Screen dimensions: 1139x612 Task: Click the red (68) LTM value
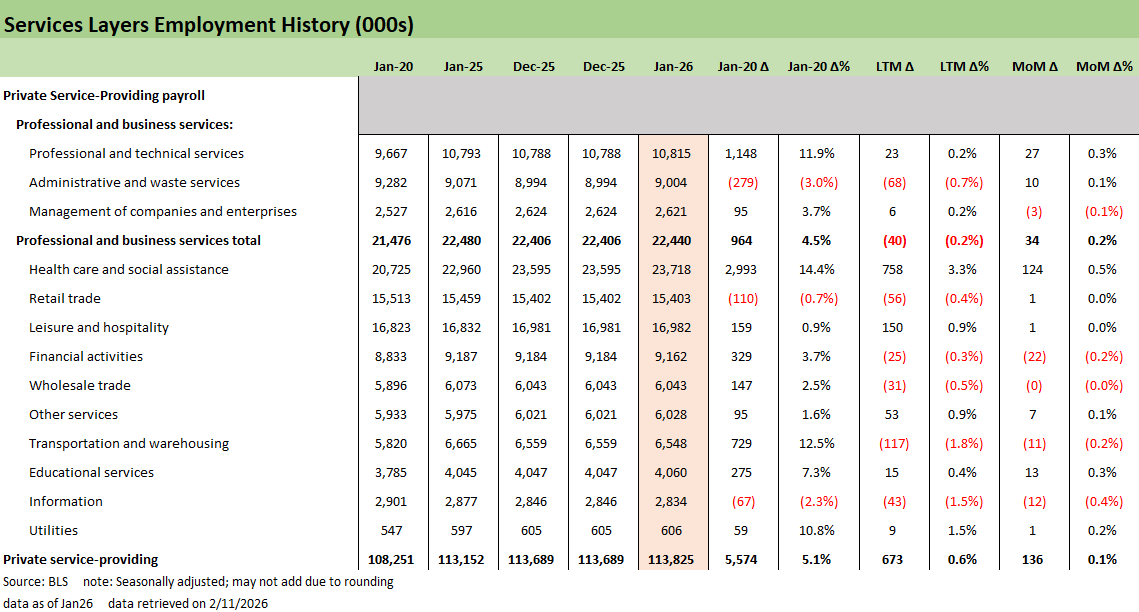(894, 182)
